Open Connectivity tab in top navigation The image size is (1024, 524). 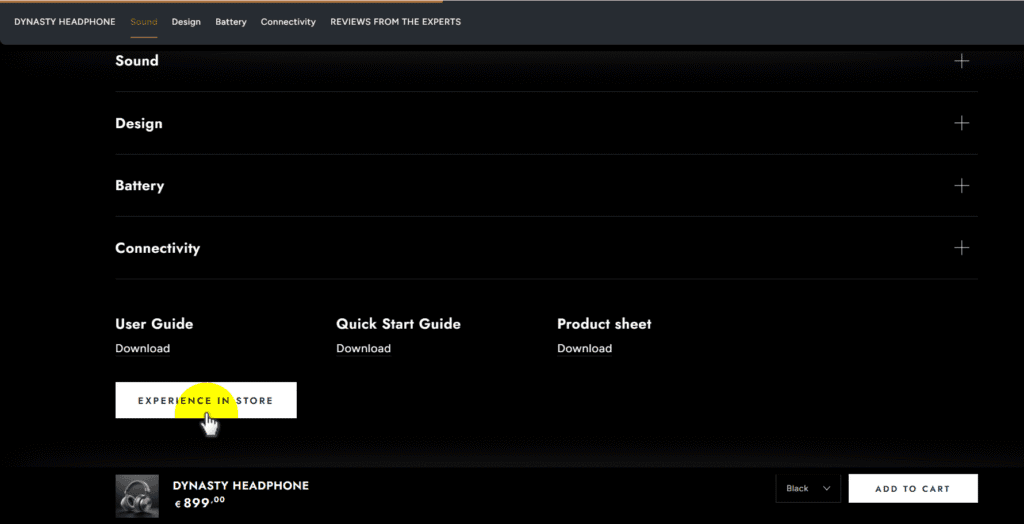tap(288, 22)
